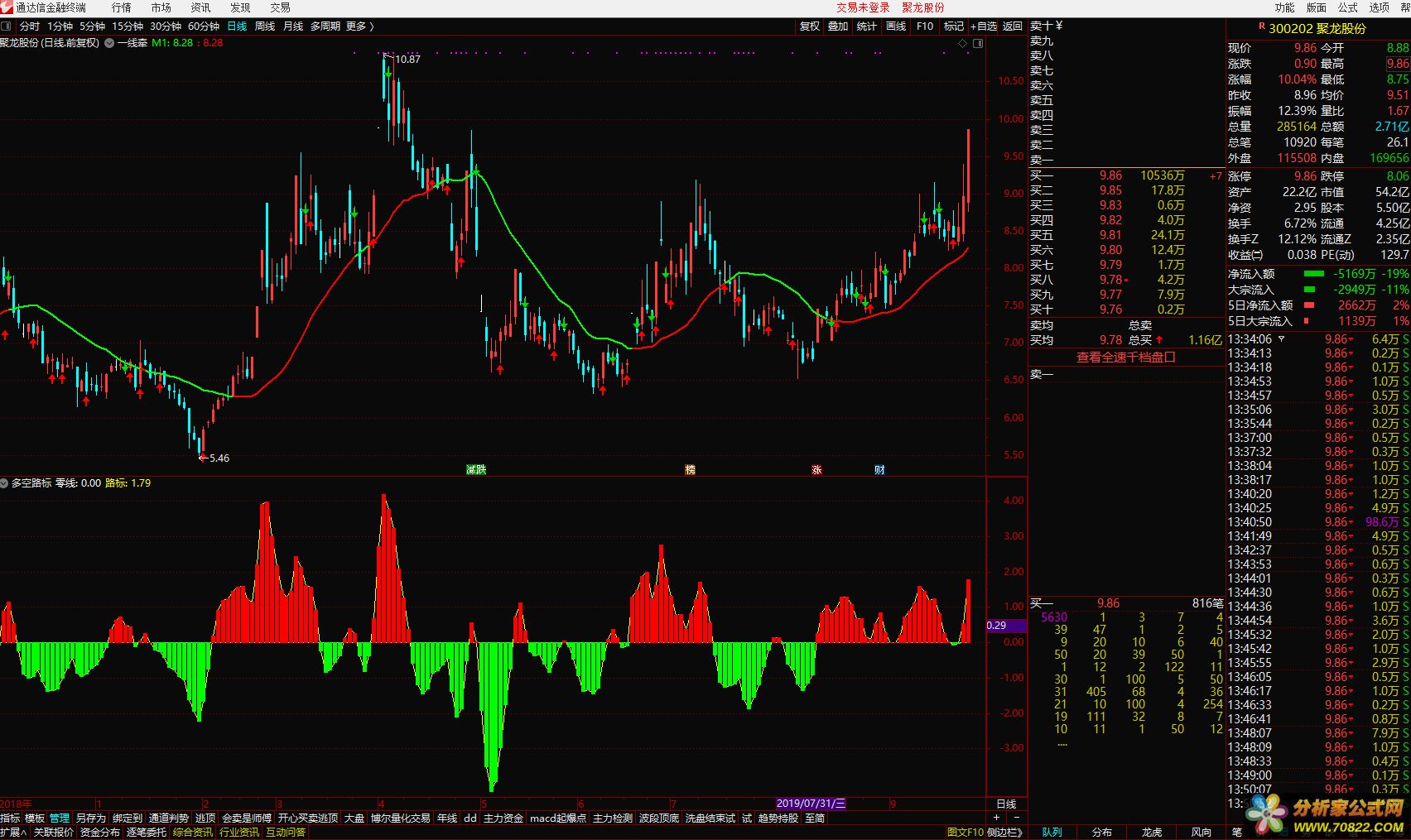This screenshot has width=1411, height=840.
Task: Click the 交易未登录 login link
Action: (x=863, y=7)
